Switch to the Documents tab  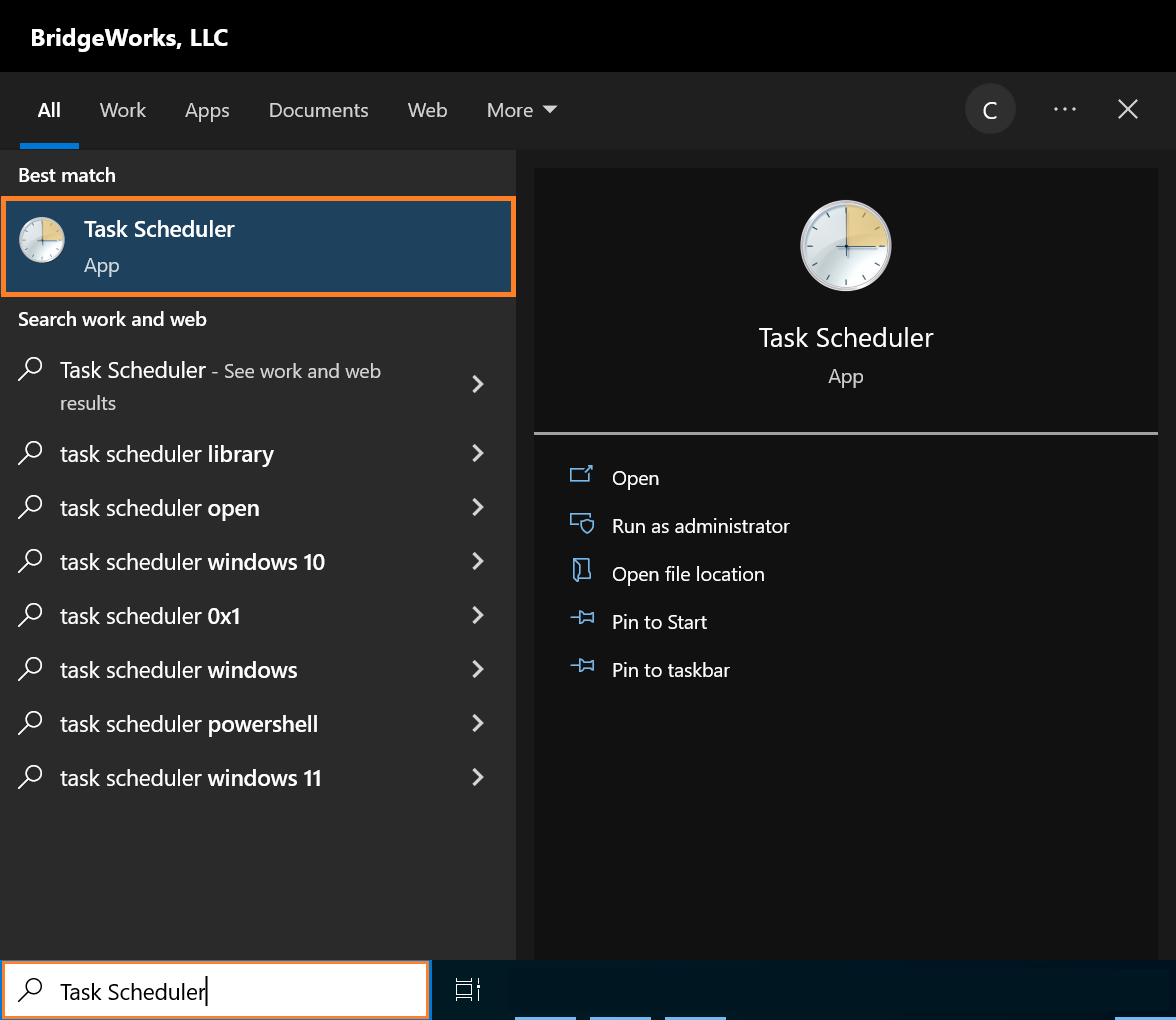click(x=318, y=110)
